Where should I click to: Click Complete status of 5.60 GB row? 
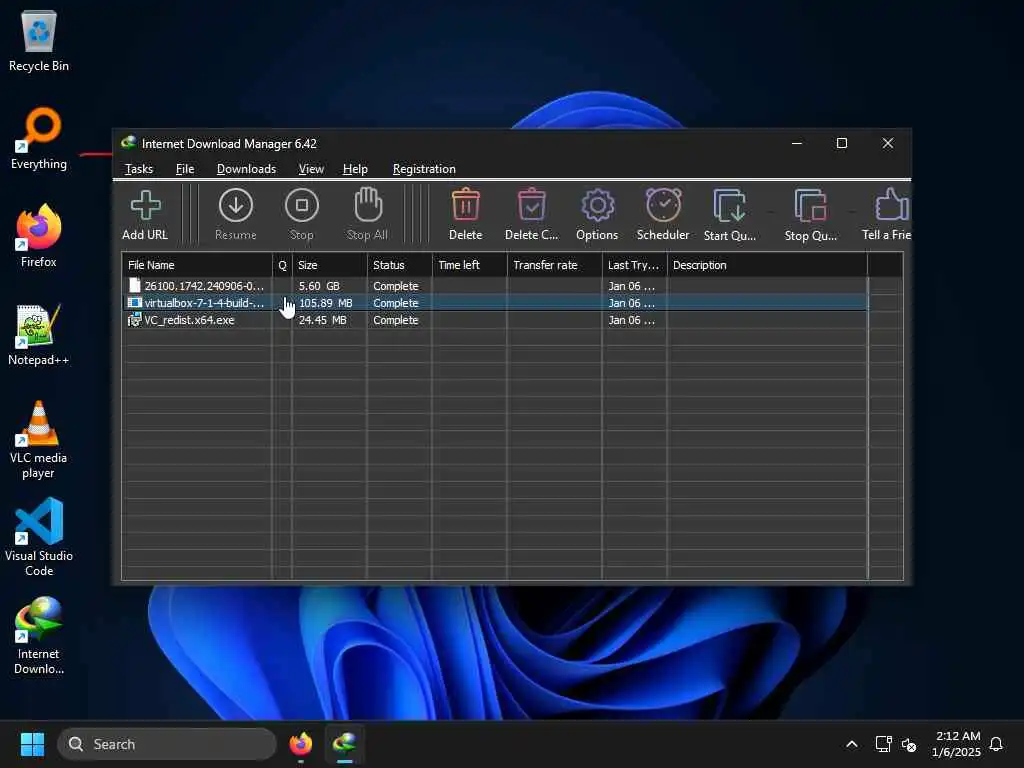[x=396, y=286]
